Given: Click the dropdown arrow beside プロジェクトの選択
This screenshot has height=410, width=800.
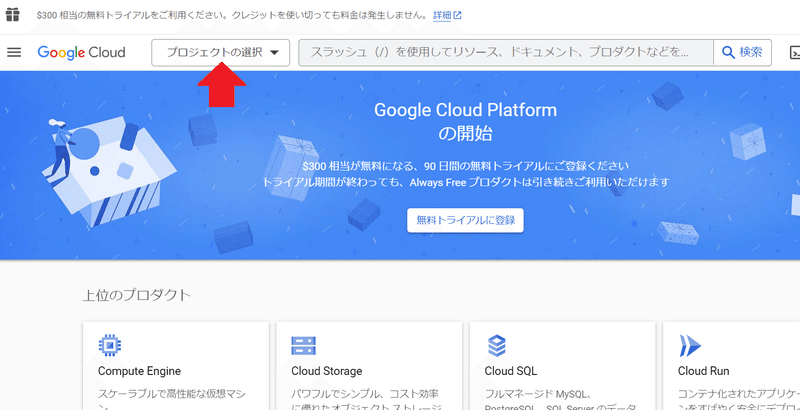Looking at the screenshot, I should coord(274,53).
